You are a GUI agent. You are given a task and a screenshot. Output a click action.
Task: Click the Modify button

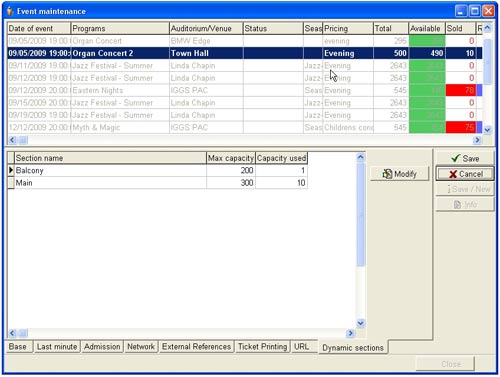[399, 174]
